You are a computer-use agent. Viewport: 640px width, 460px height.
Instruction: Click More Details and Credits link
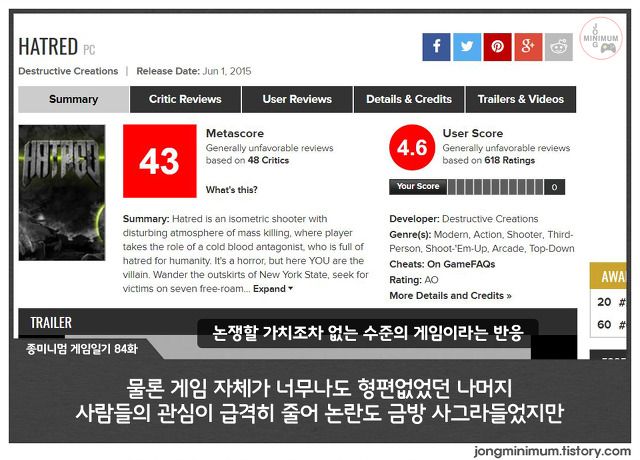pyautogui.click(x=450, y=296)
